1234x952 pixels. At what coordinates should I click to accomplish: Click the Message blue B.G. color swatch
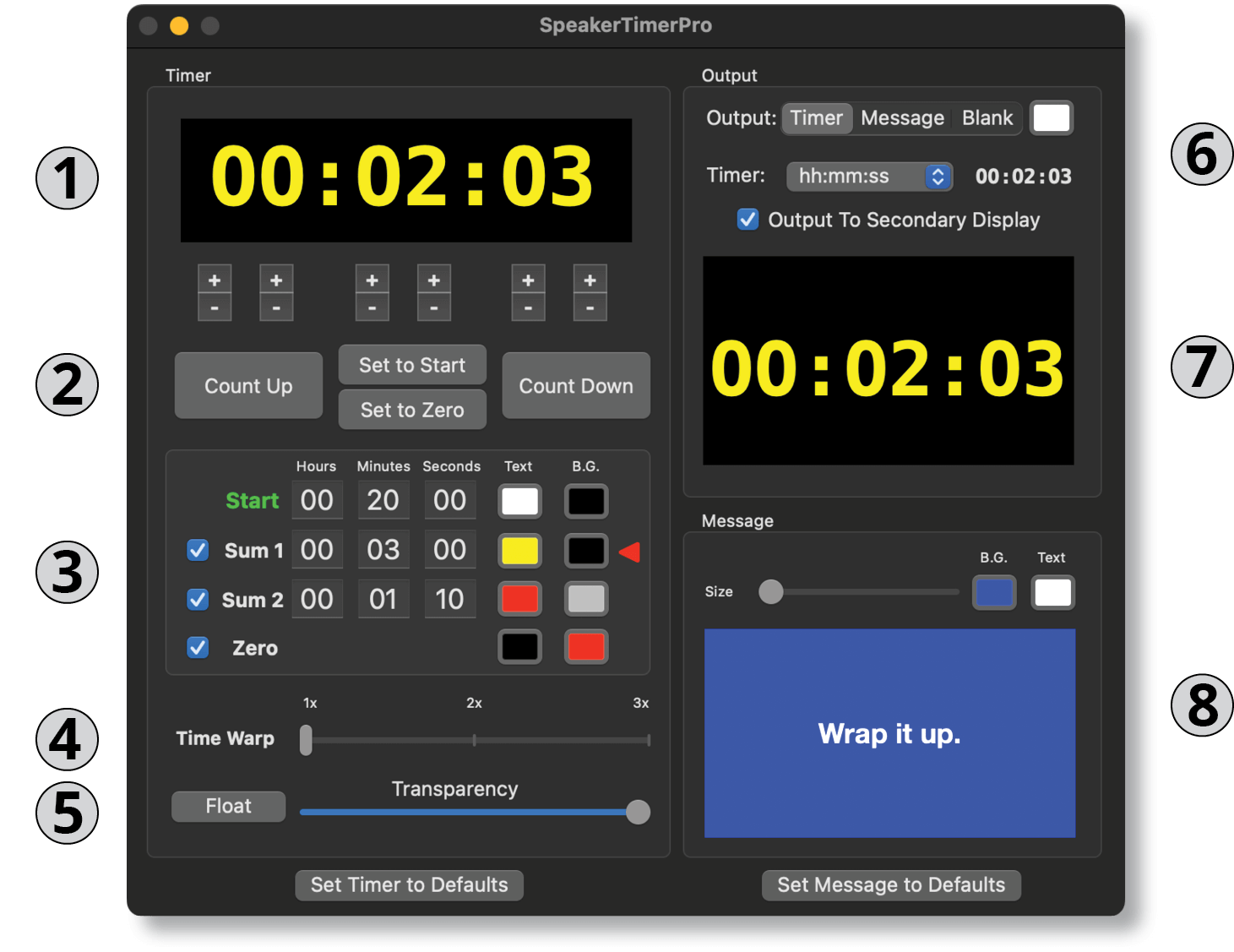(x=994, y=592)
